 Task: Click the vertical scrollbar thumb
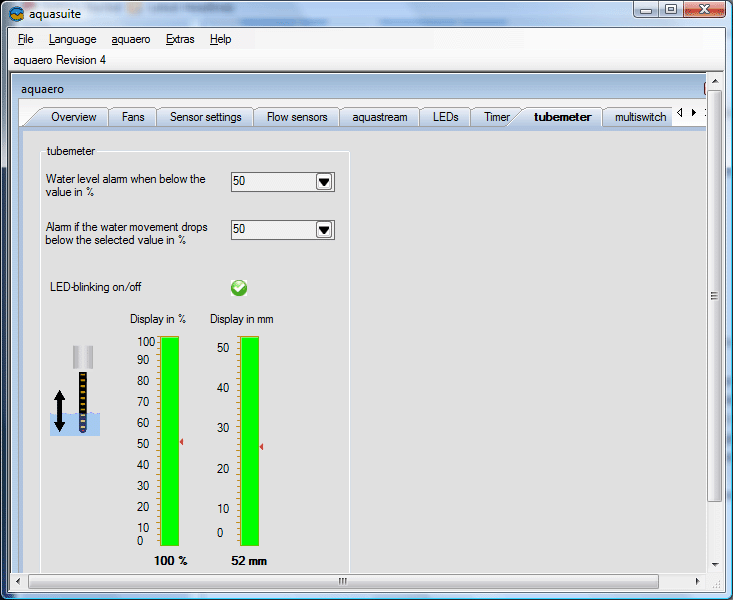pyautogui.click(x=714, y=296)
